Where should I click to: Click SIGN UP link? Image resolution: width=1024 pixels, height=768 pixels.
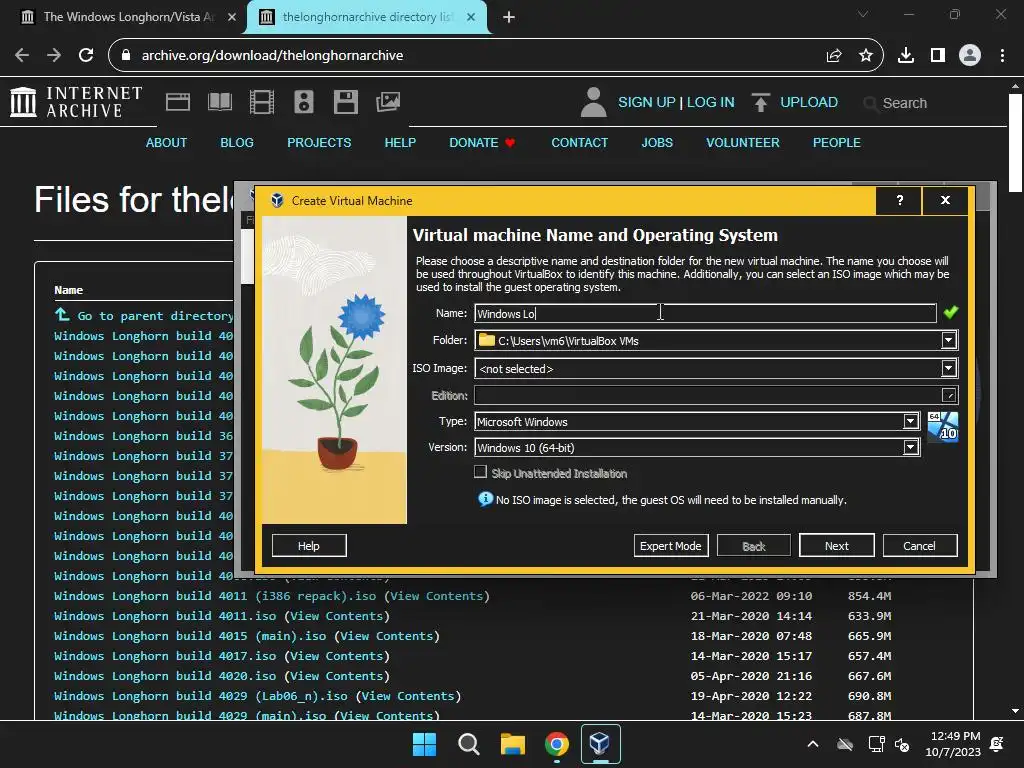click(x=647, y=103)
